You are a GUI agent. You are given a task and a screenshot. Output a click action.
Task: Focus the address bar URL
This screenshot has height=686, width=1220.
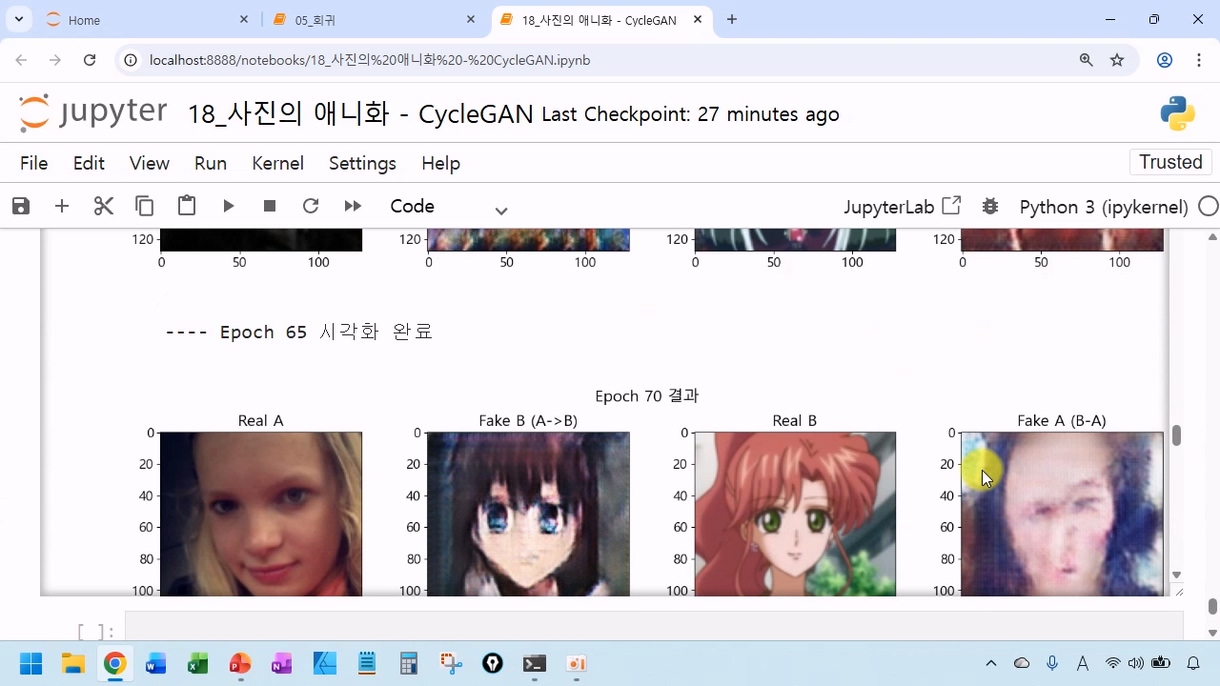370,60
